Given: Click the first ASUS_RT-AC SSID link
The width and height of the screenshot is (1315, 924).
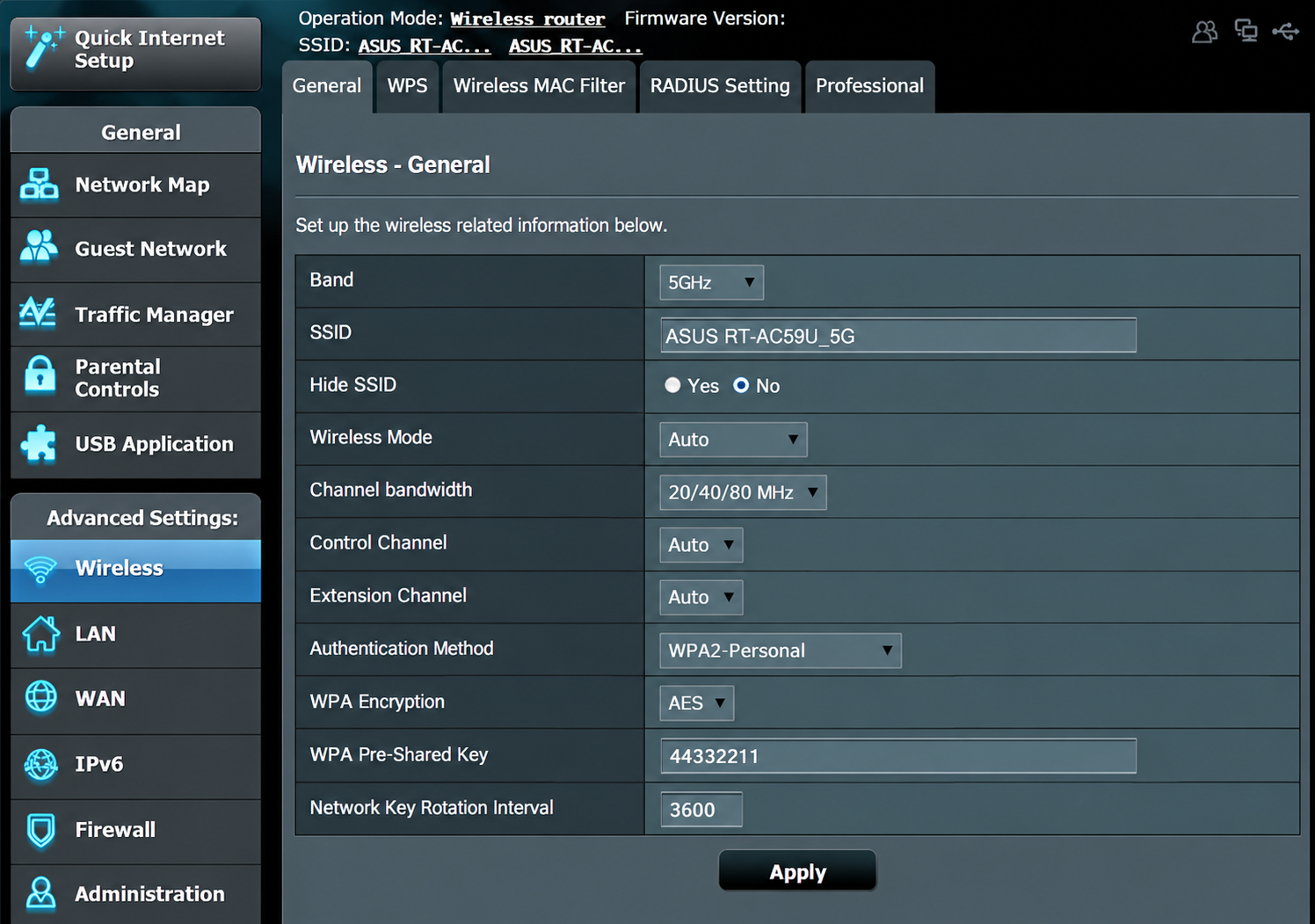Looking at the screenshot, I should (425, 46).
